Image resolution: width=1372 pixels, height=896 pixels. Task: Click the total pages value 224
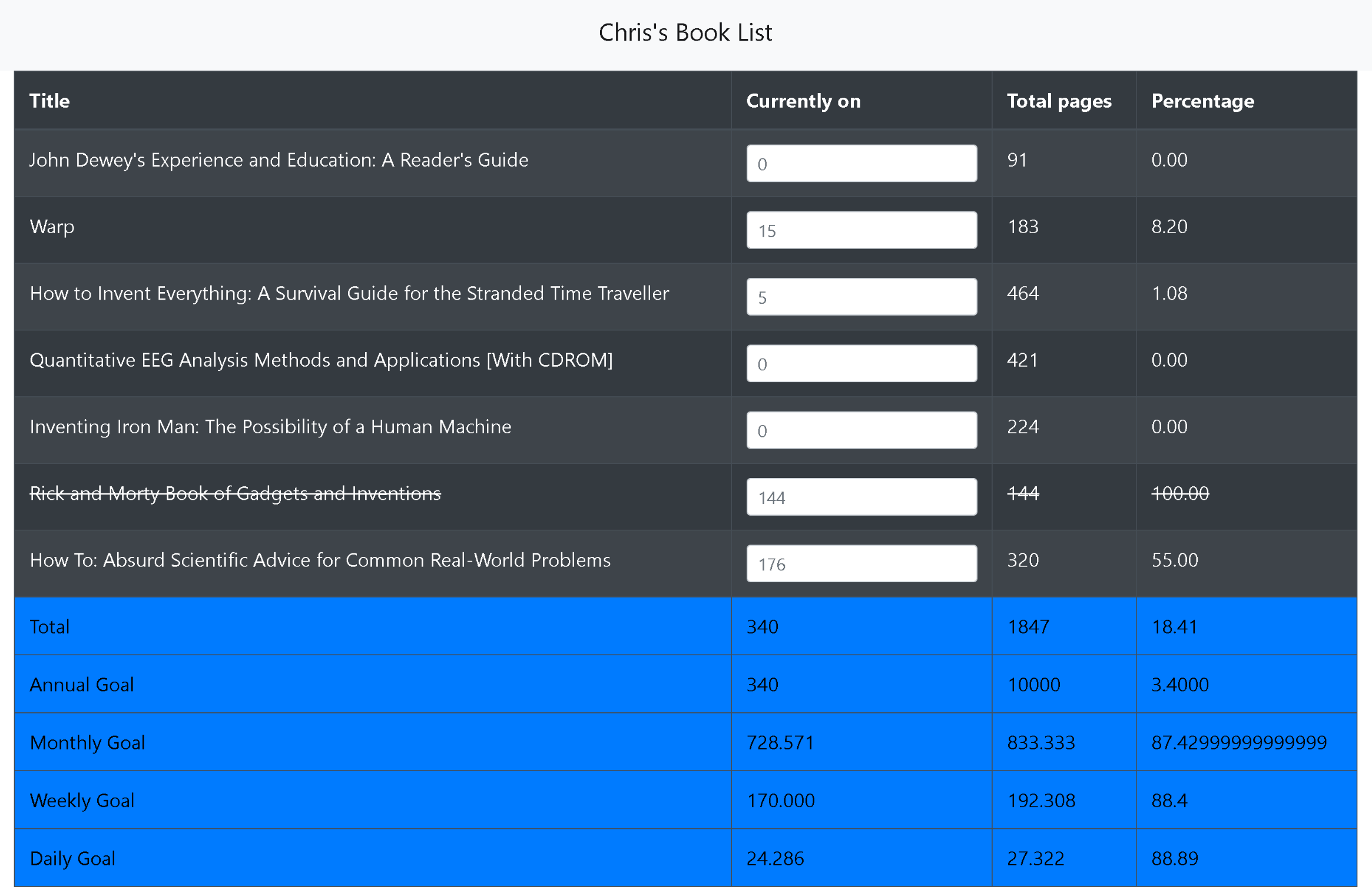pos(1023,427)
